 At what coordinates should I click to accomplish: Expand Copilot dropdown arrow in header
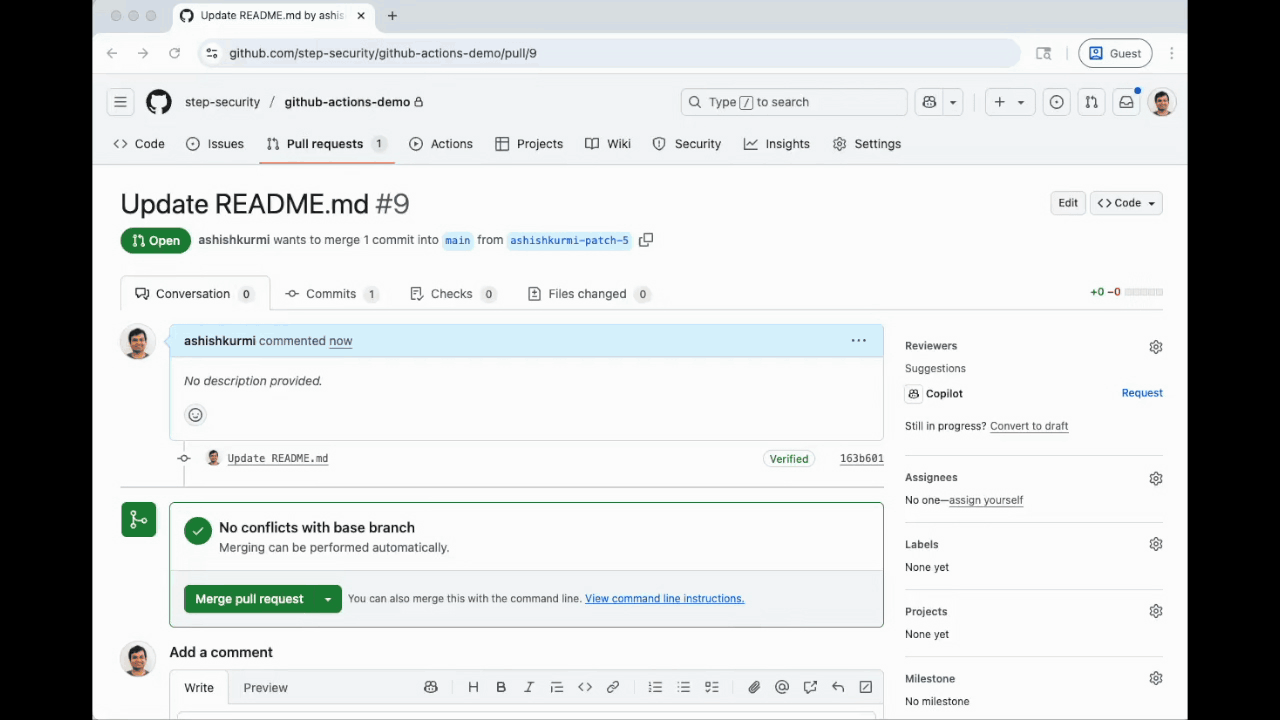click(x=953, y=102)
